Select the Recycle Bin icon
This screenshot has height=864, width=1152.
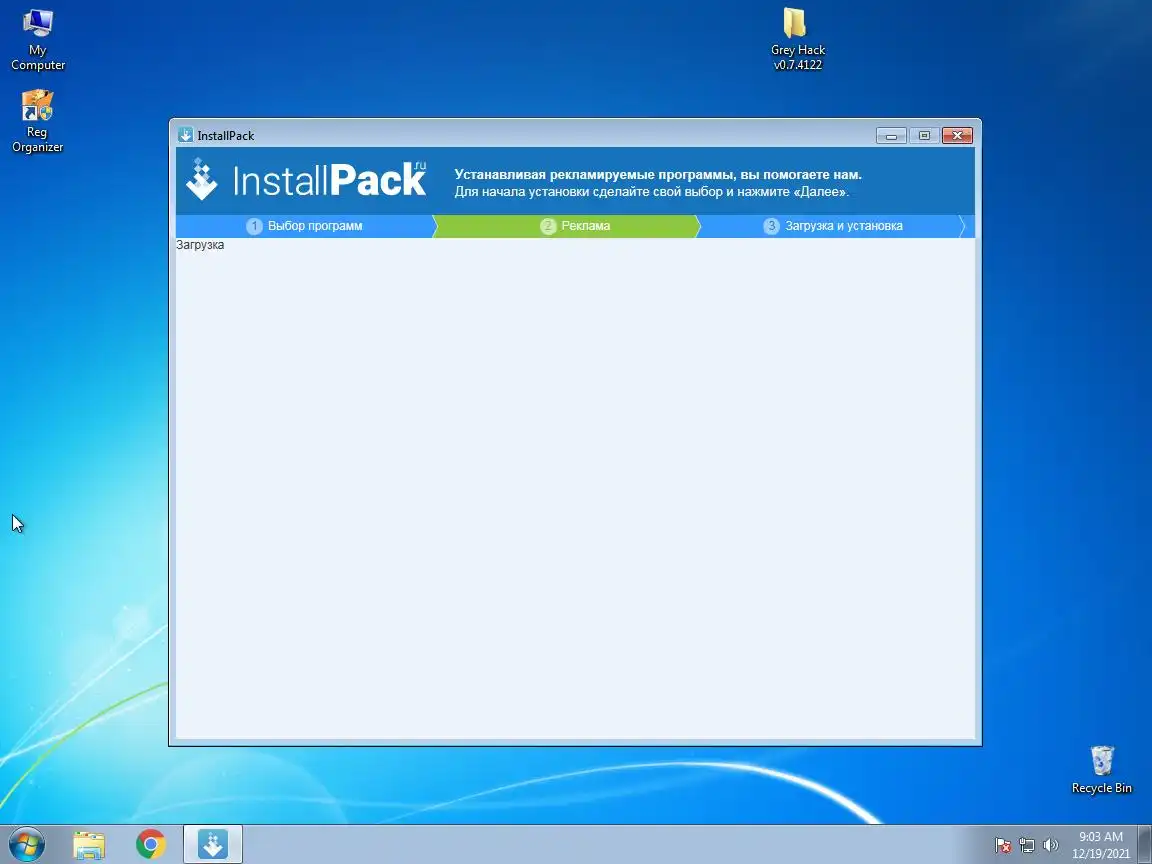tap(1101, 770)
